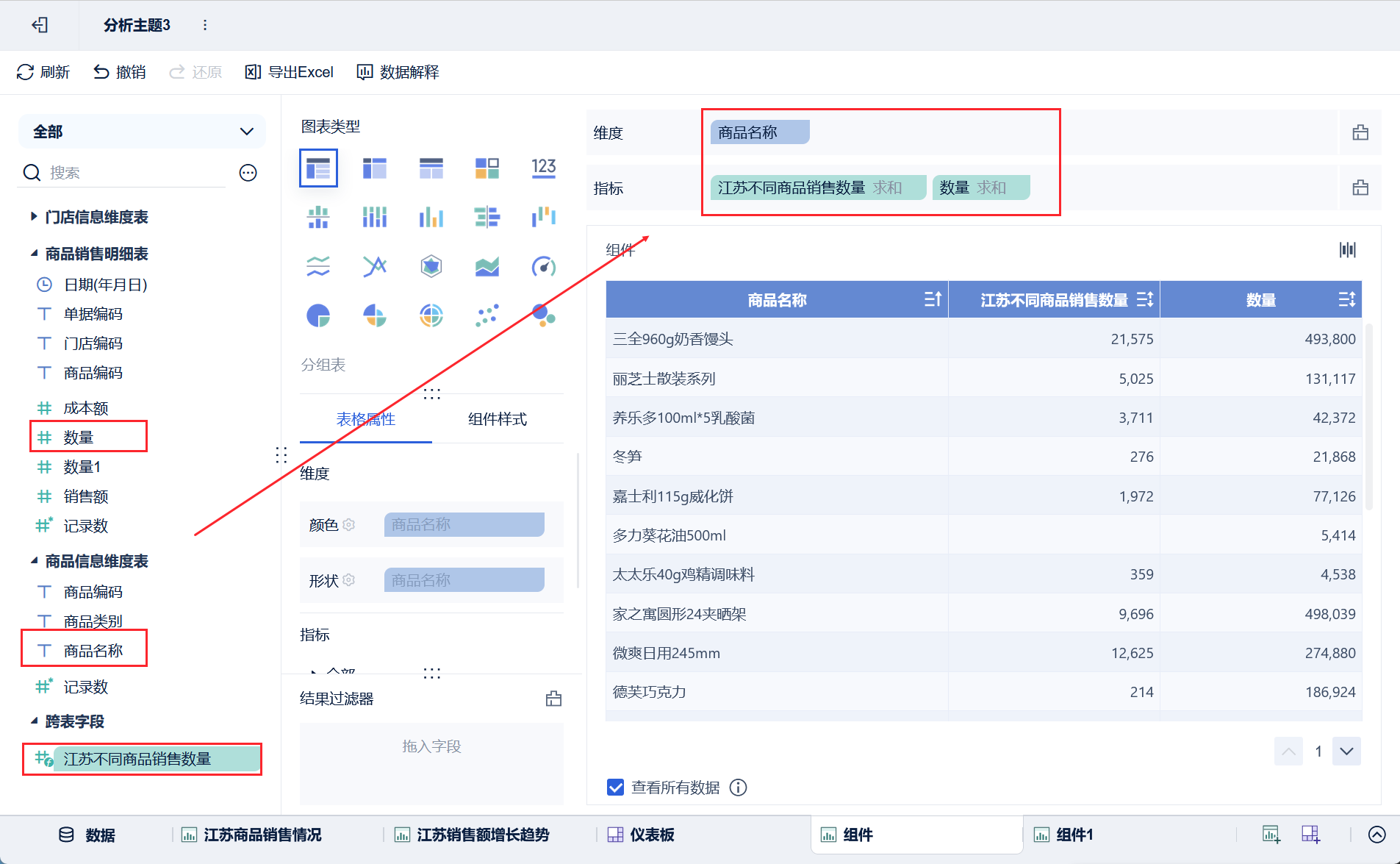
Task: Toggle the 查看所有数据 checkbox
Action: coord(616,788)
